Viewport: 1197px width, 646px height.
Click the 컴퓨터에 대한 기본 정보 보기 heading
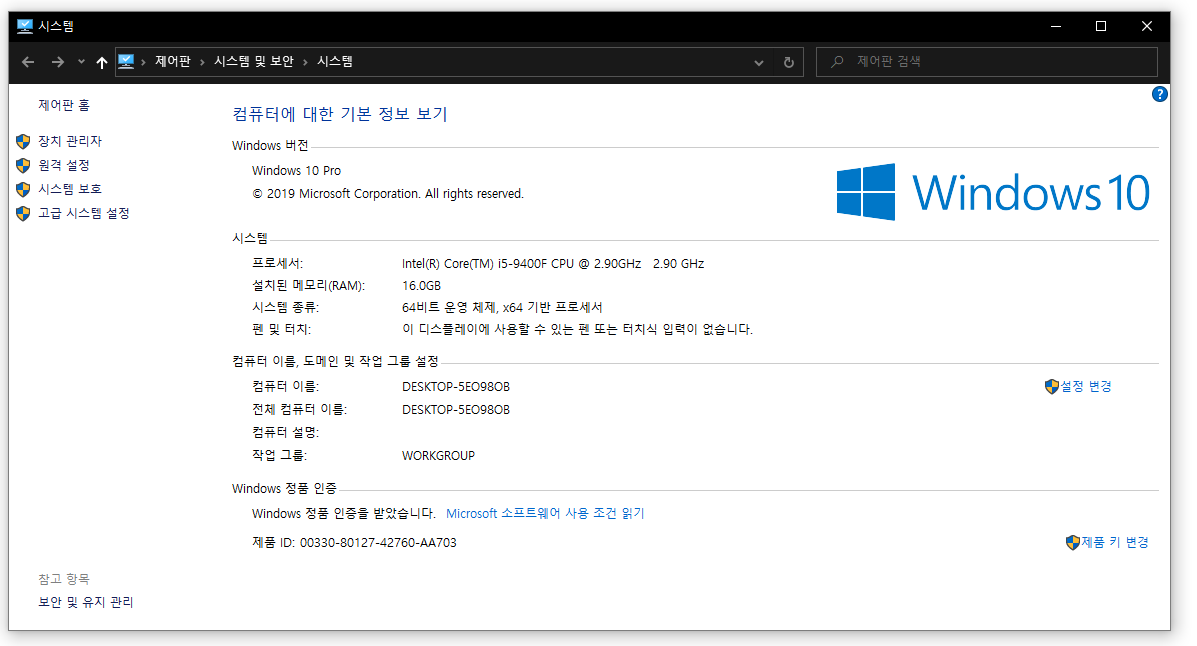pos(340,114)
